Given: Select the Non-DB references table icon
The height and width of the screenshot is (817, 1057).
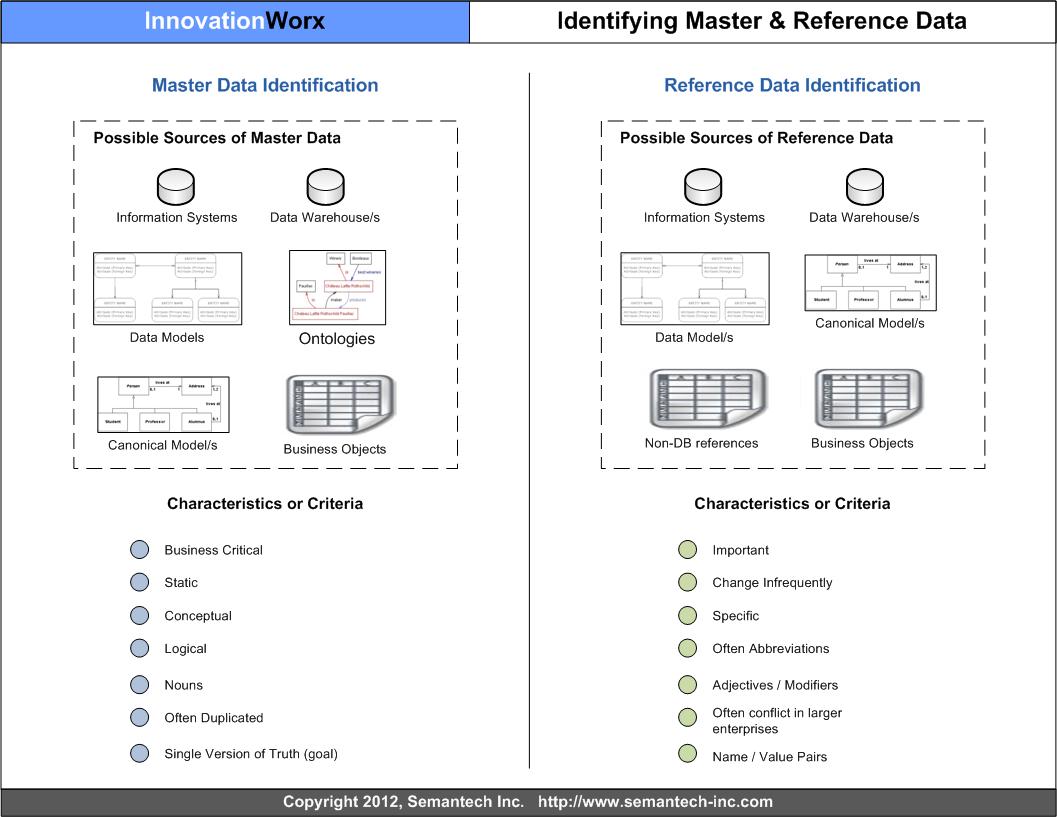Looking at the screenshot, I should coord(706,398).
